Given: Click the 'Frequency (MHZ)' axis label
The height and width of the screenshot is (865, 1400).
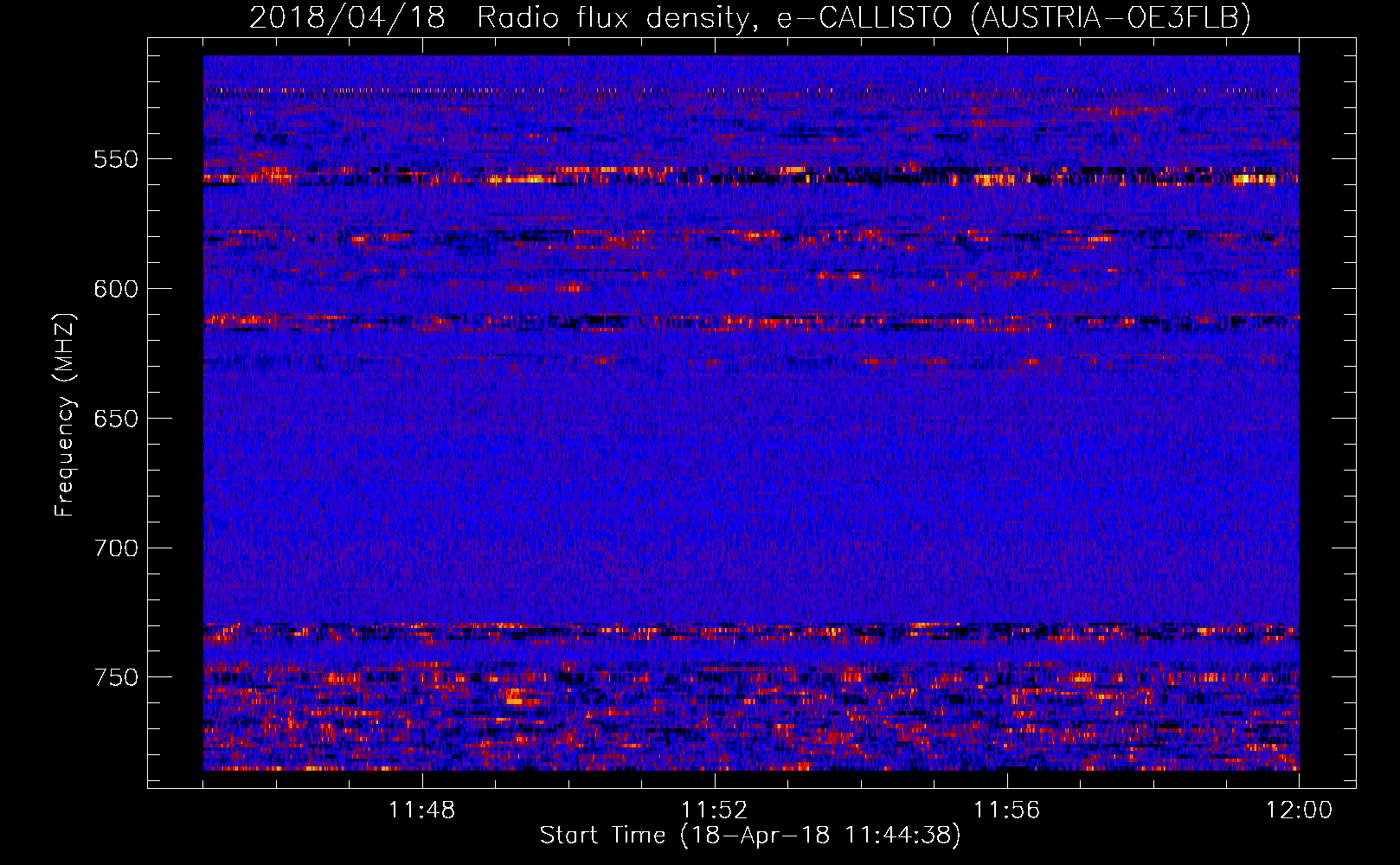Looking at the screenshot, I should click(65, 415).
